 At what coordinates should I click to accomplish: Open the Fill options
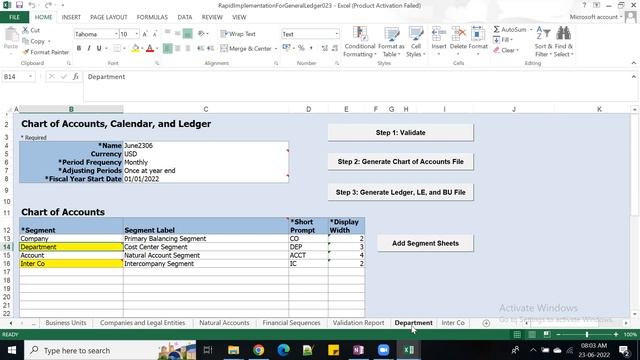(x=503, y=40)
